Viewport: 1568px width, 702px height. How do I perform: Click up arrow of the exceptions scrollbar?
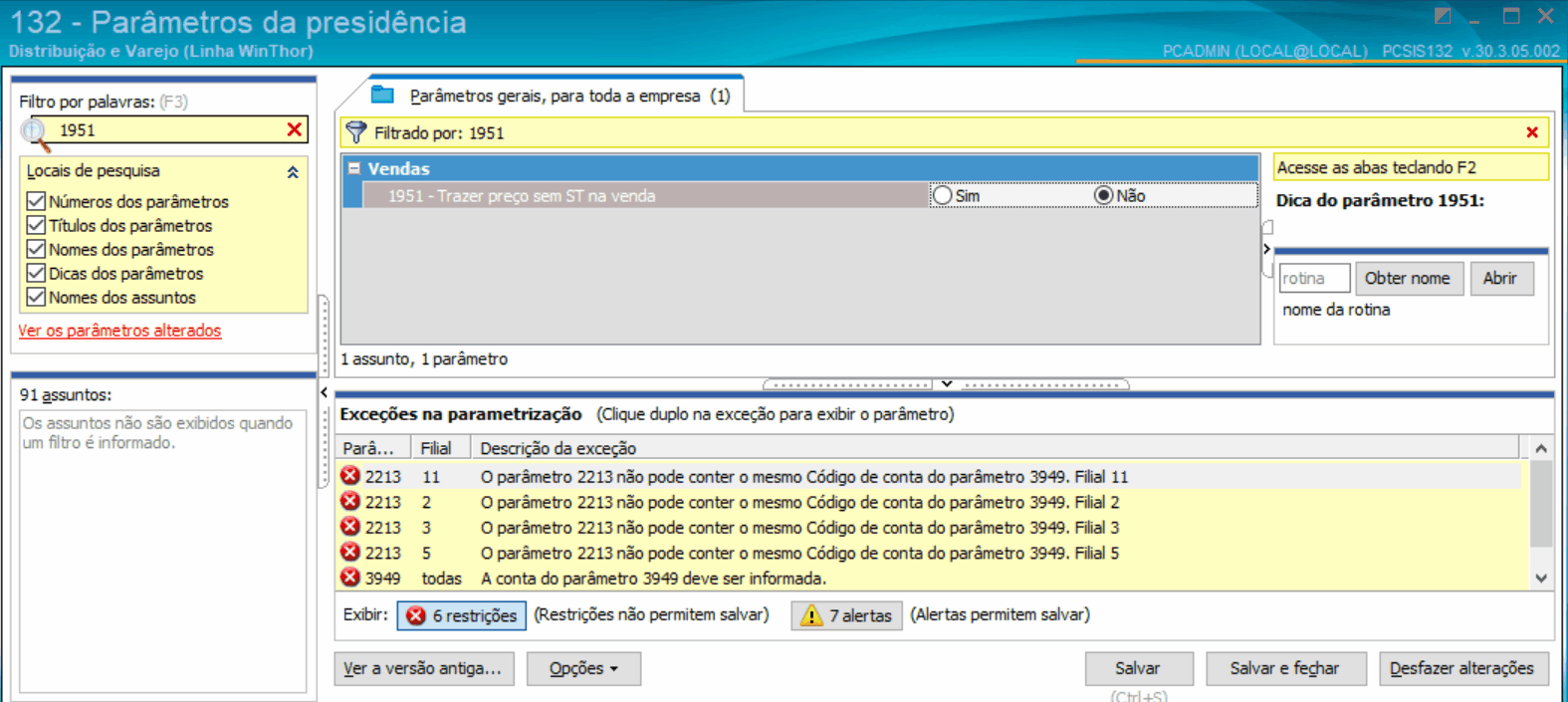click(x=1541, y=448)
